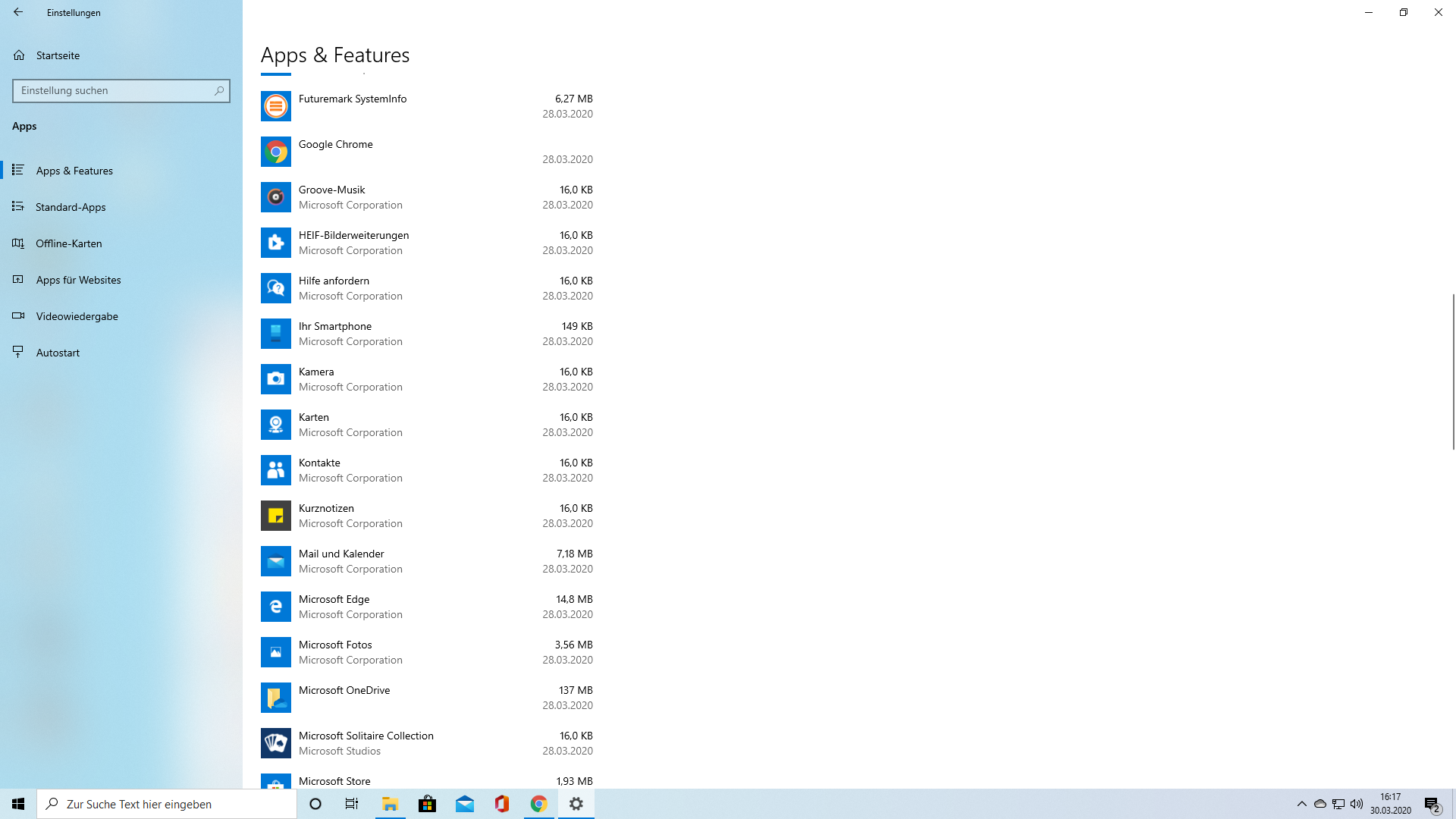Open the Autostart settings section
The height and width of the screenshot is (819, 1456).
(58, 353)
